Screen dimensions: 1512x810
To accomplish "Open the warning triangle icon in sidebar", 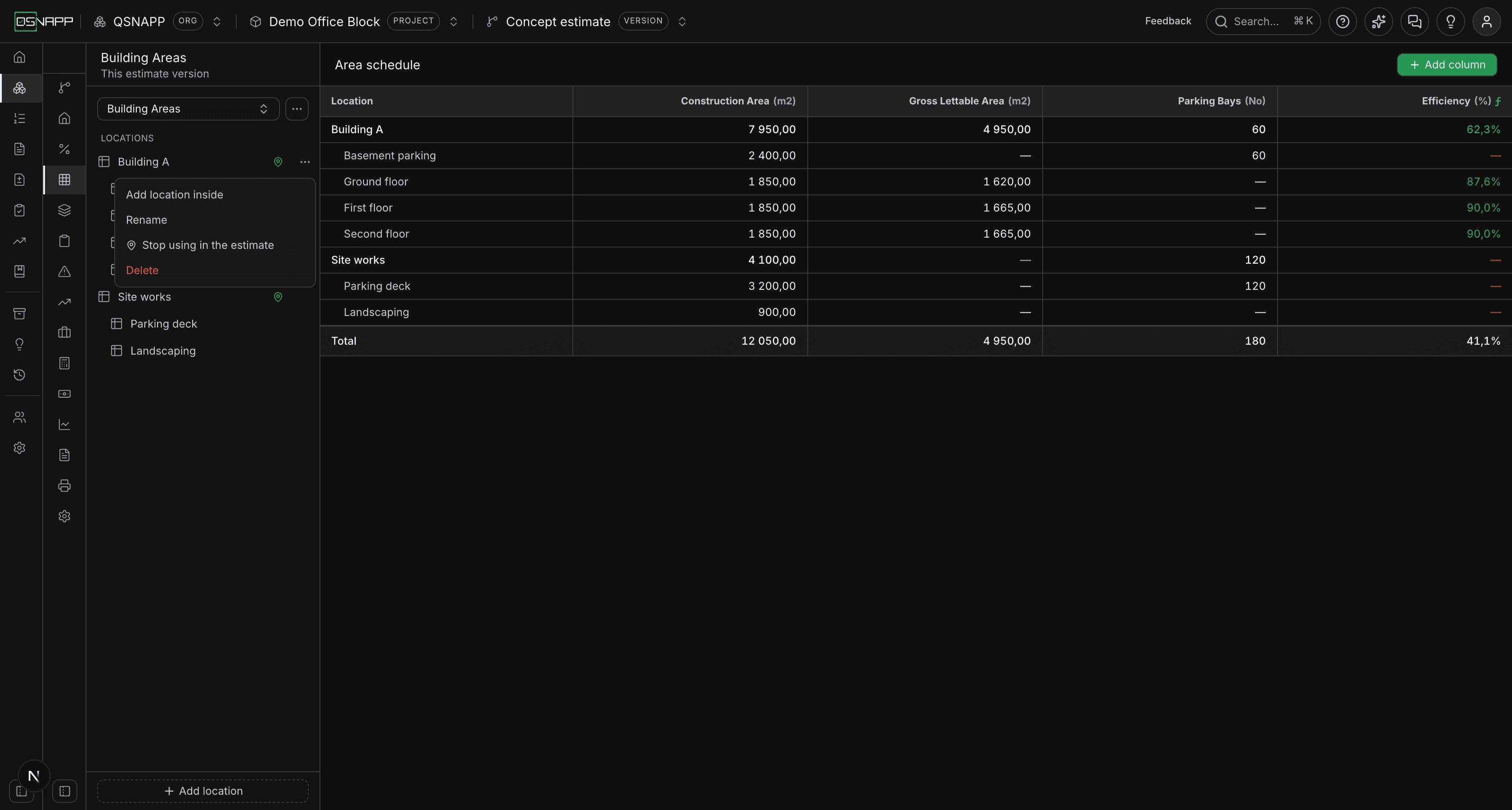I will tap(64, 271).
